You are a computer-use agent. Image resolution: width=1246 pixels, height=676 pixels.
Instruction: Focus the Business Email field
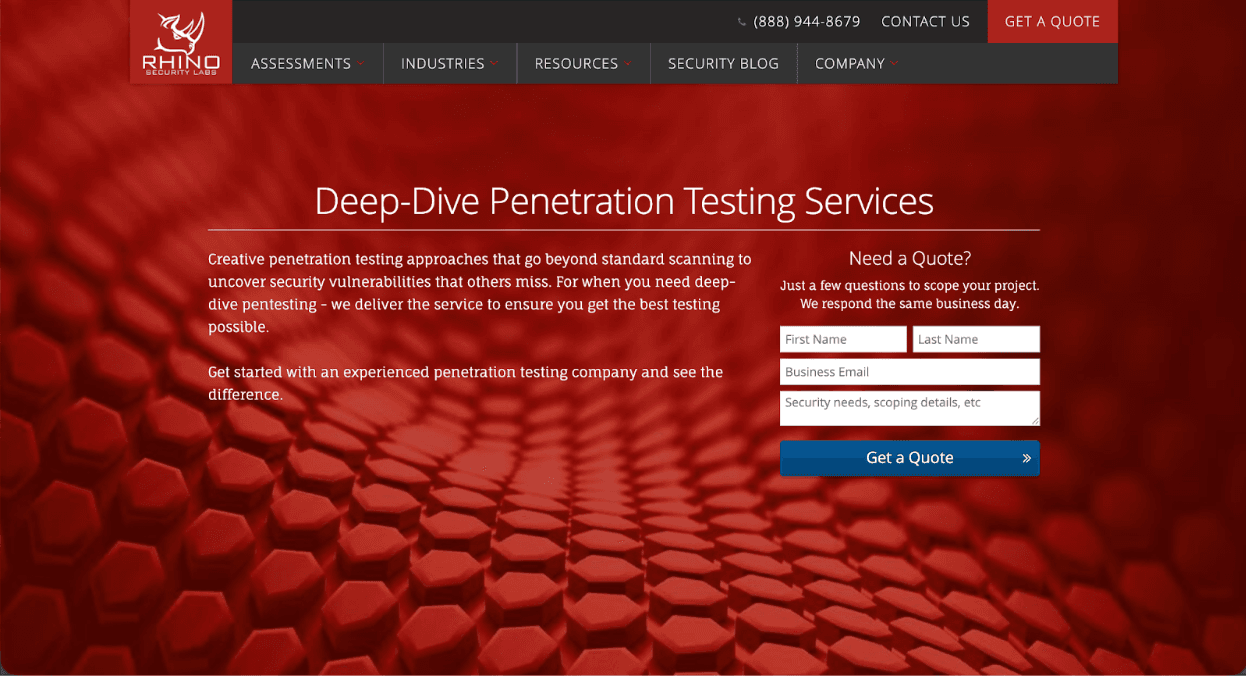tap(910, 372)
